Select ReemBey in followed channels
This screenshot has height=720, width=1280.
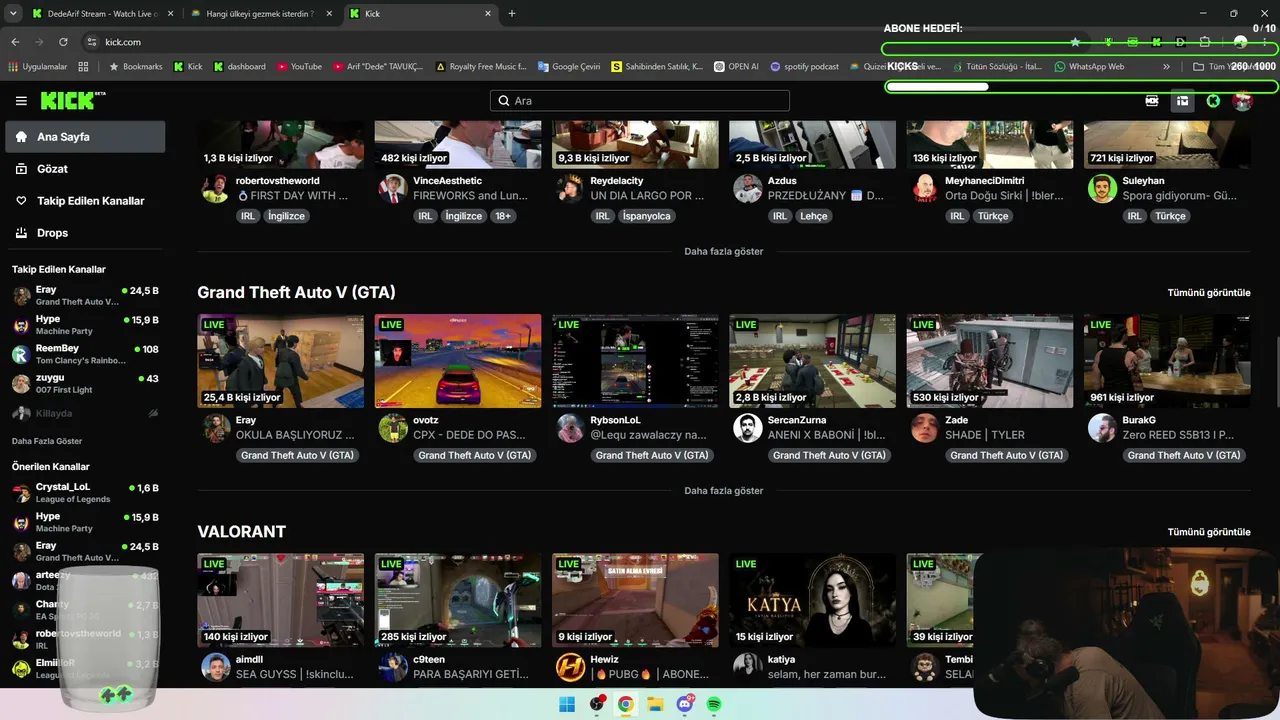pyautogui.click(x=85, y=354)
